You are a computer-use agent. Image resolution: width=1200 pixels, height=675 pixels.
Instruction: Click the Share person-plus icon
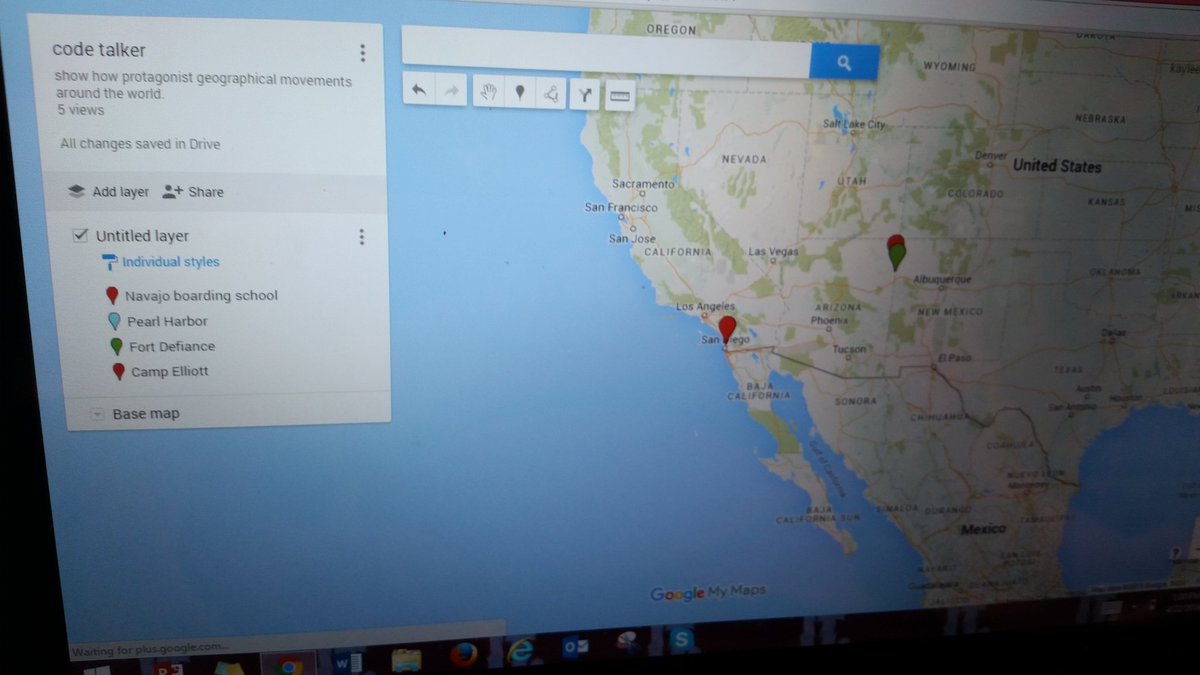172,191
